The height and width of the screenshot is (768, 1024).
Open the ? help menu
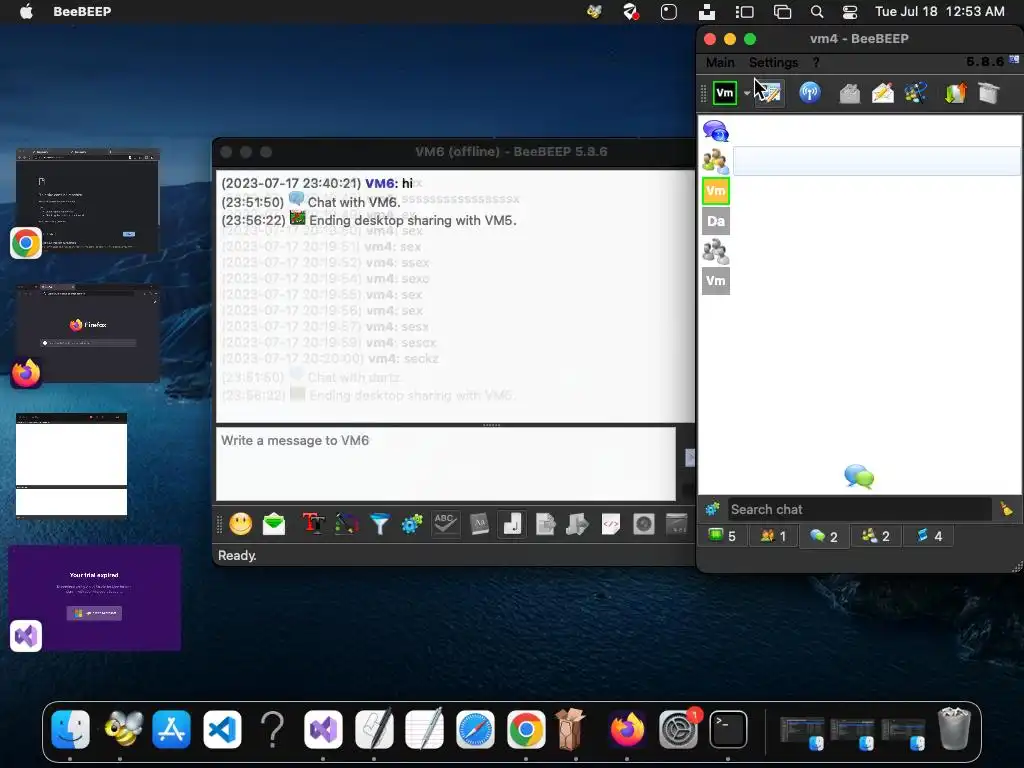tap(816, 63)
